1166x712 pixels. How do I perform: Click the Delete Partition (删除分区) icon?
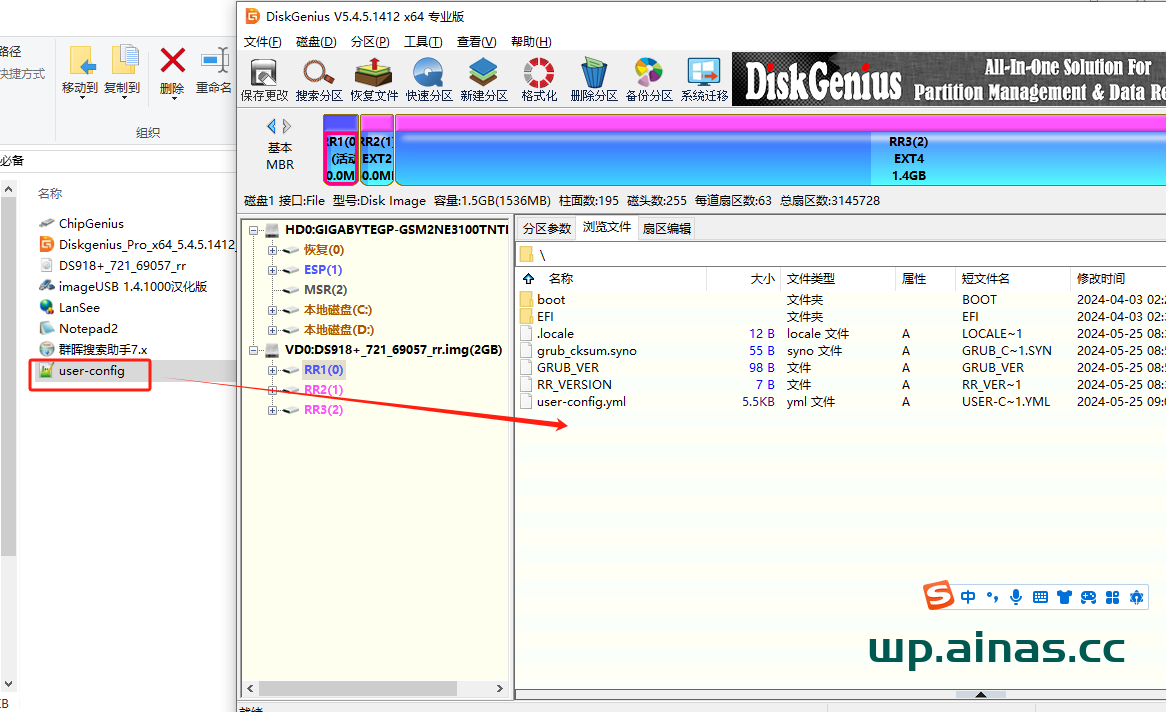[593, 80]
